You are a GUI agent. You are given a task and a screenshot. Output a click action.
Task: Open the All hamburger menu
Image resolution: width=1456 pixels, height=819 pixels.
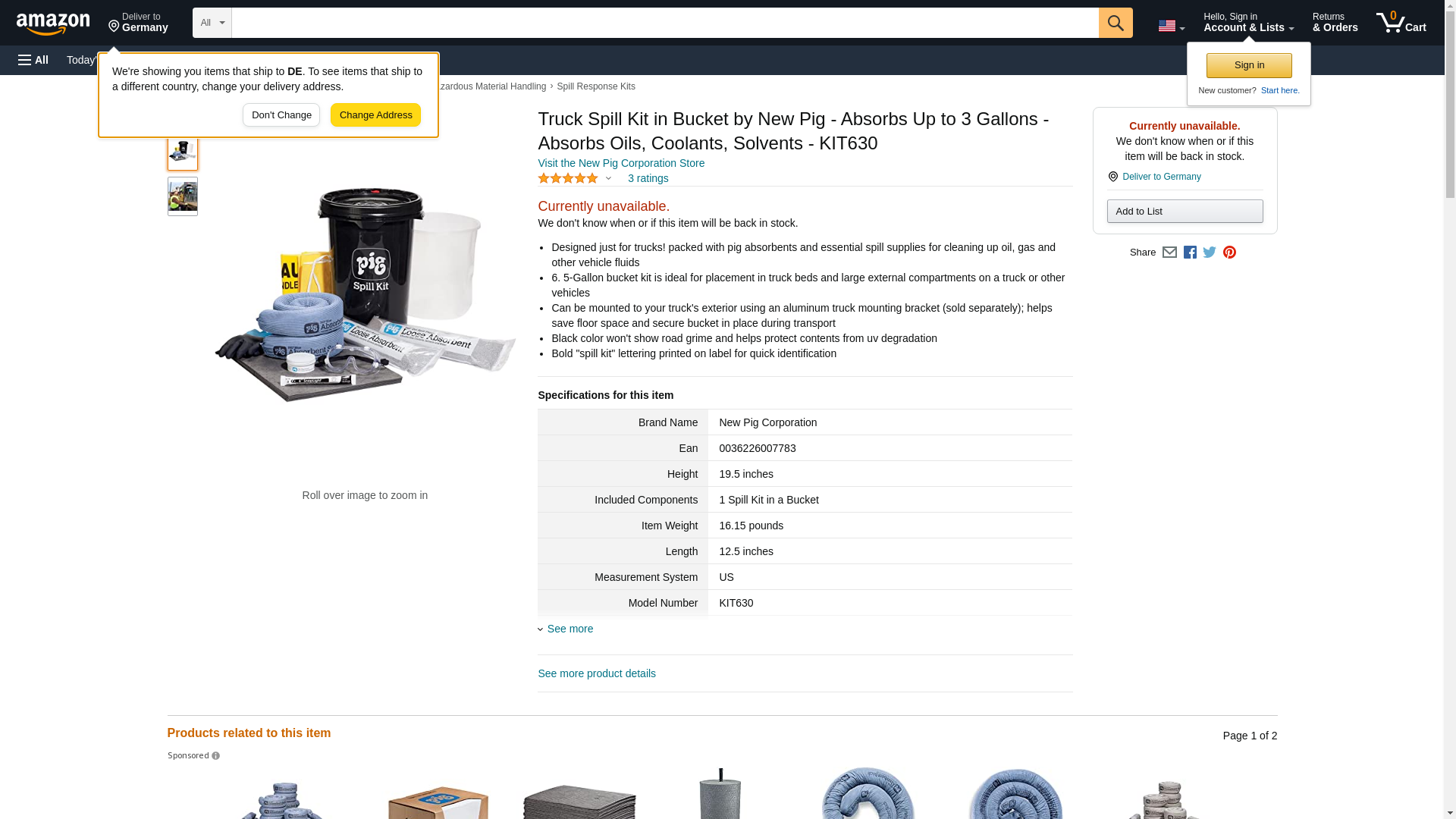pyautogui.click(x=33, y=60)
